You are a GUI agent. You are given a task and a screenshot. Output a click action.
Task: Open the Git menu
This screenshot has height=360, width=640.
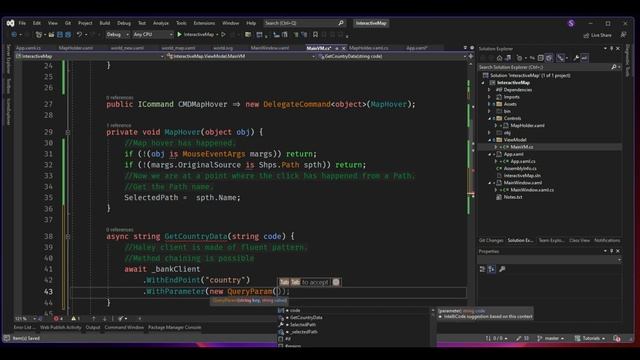[68, 23]
